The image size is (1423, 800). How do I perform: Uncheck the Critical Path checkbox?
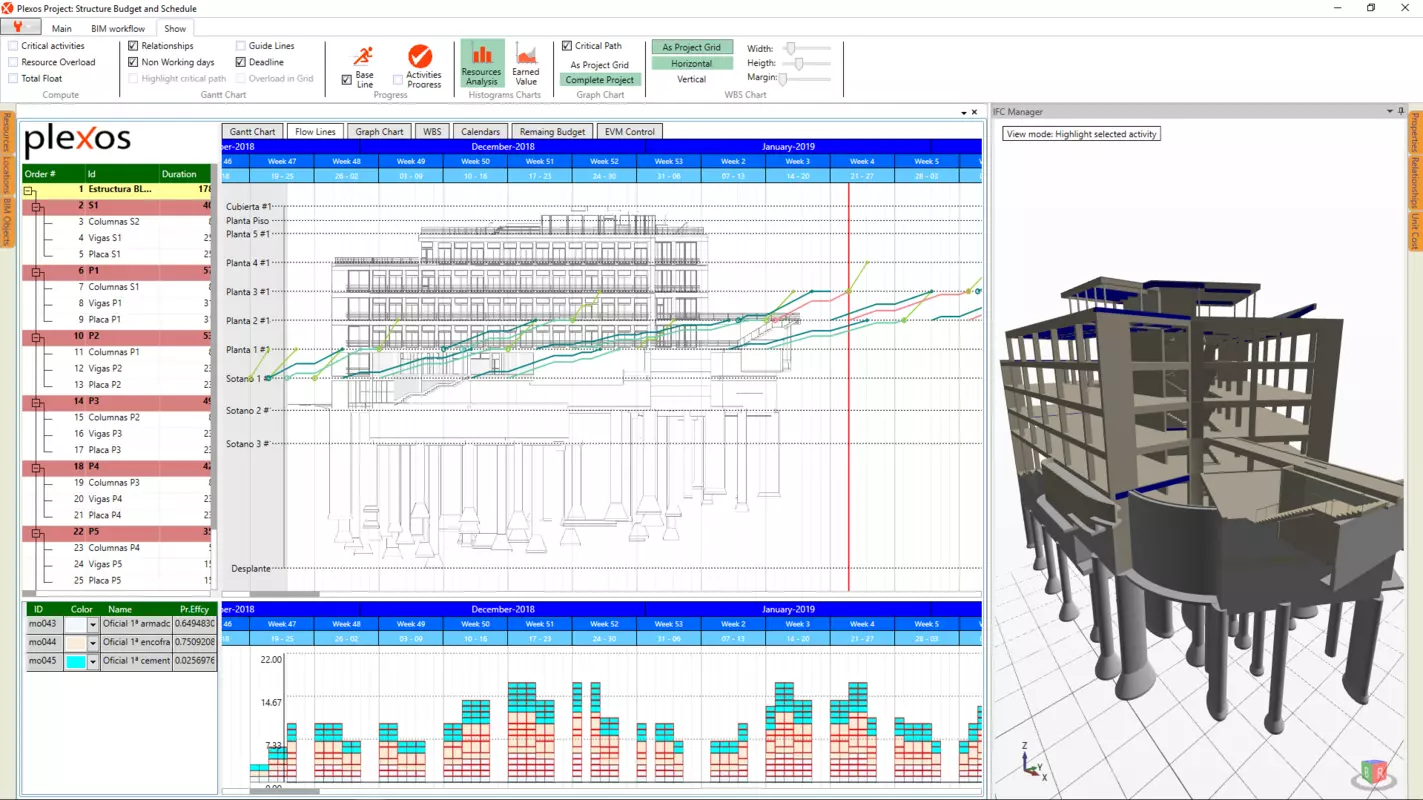567,46
